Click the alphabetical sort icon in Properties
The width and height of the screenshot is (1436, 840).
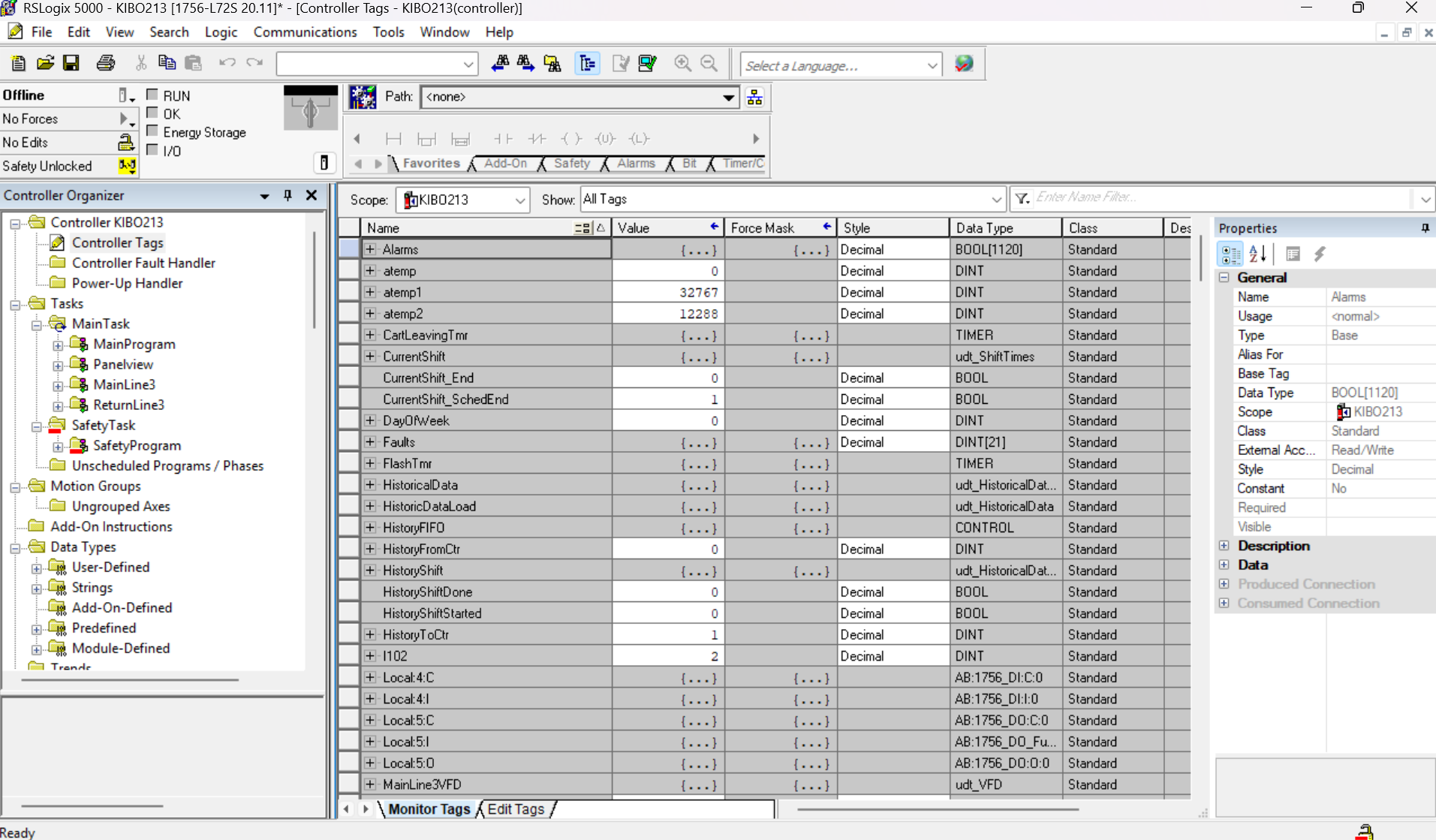(x=1258, y=254)
